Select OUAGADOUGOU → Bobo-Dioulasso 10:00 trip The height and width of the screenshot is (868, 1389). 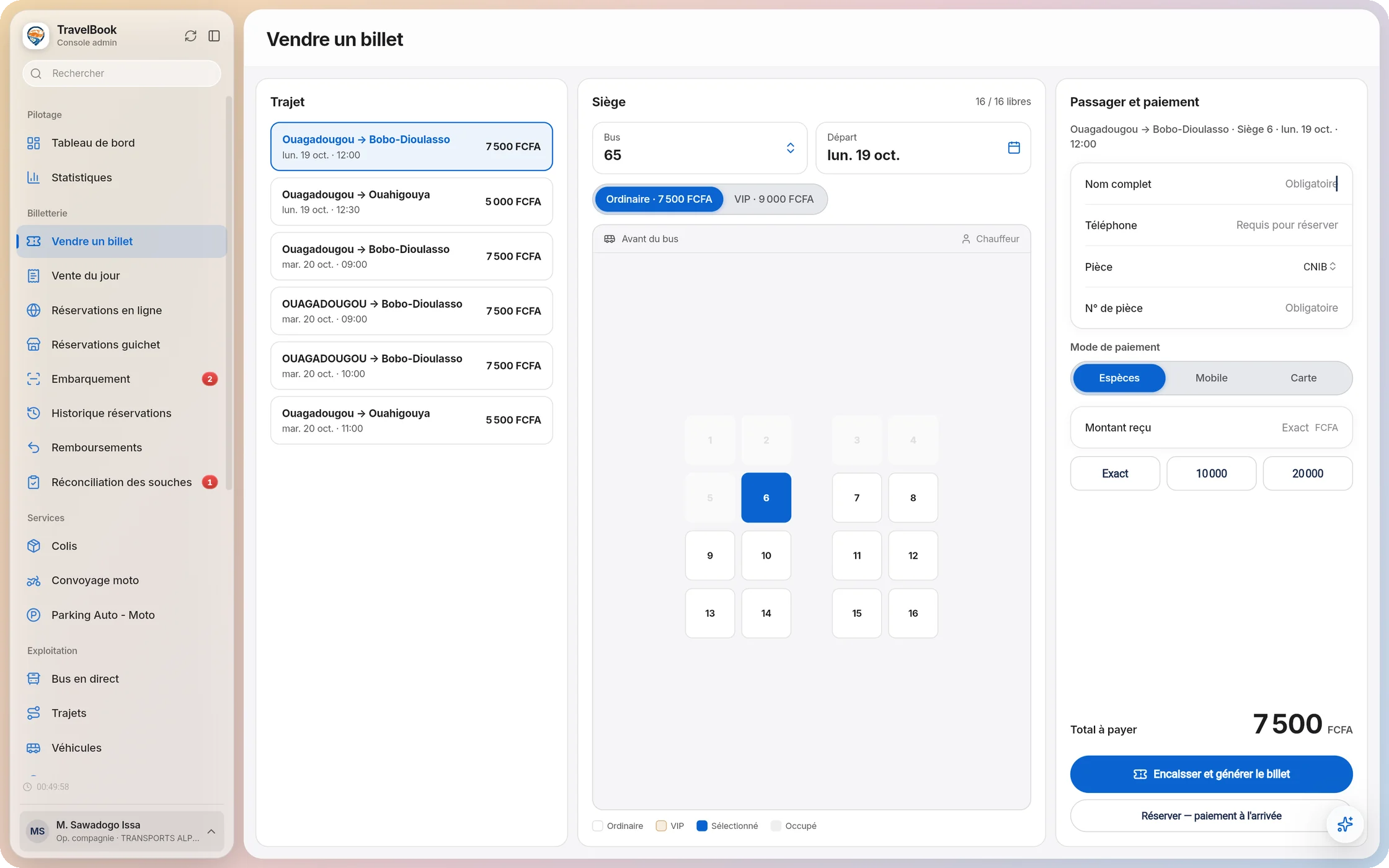411,365
